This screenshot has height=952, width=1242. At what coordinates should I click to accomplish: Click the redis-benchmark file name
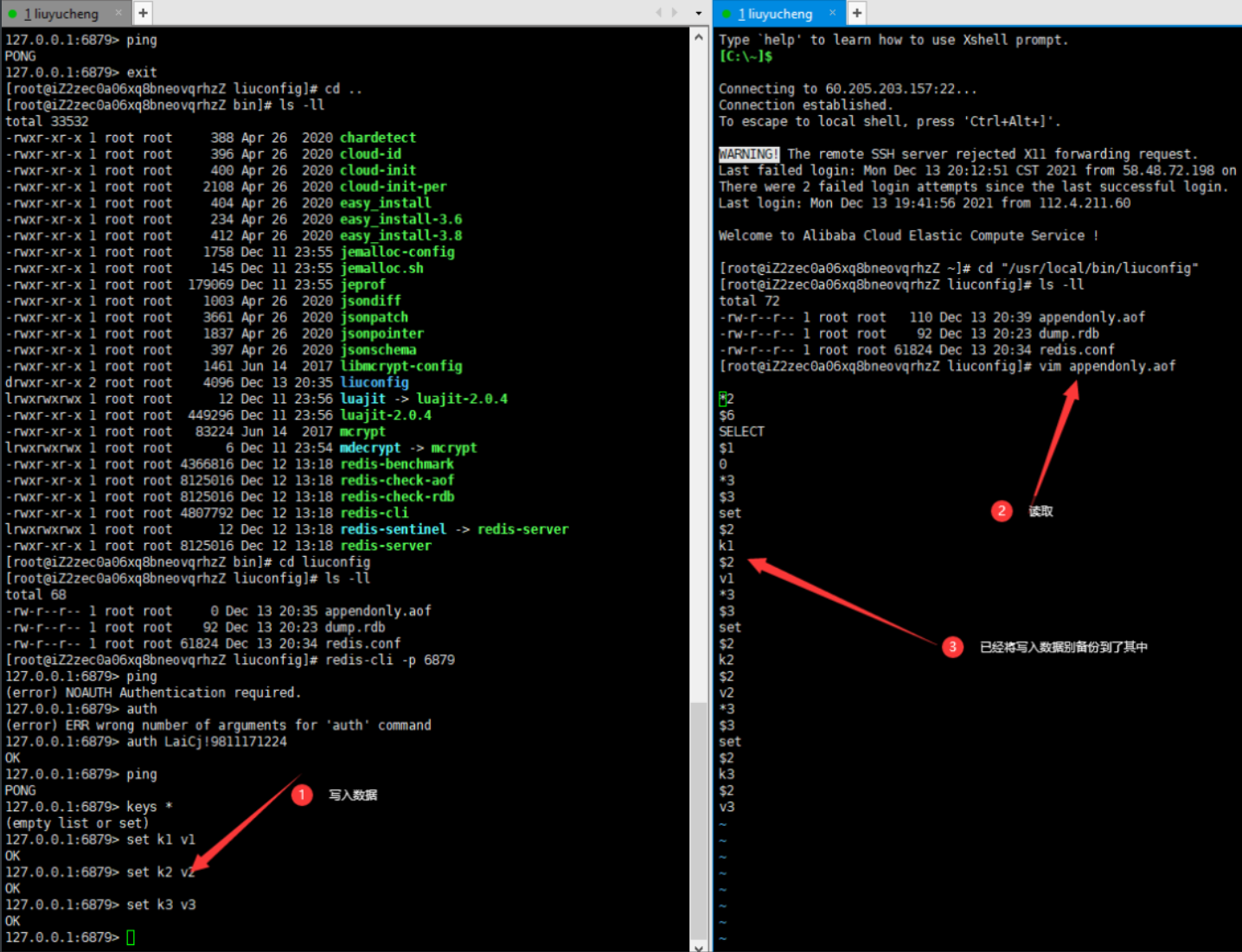point(397,464)
